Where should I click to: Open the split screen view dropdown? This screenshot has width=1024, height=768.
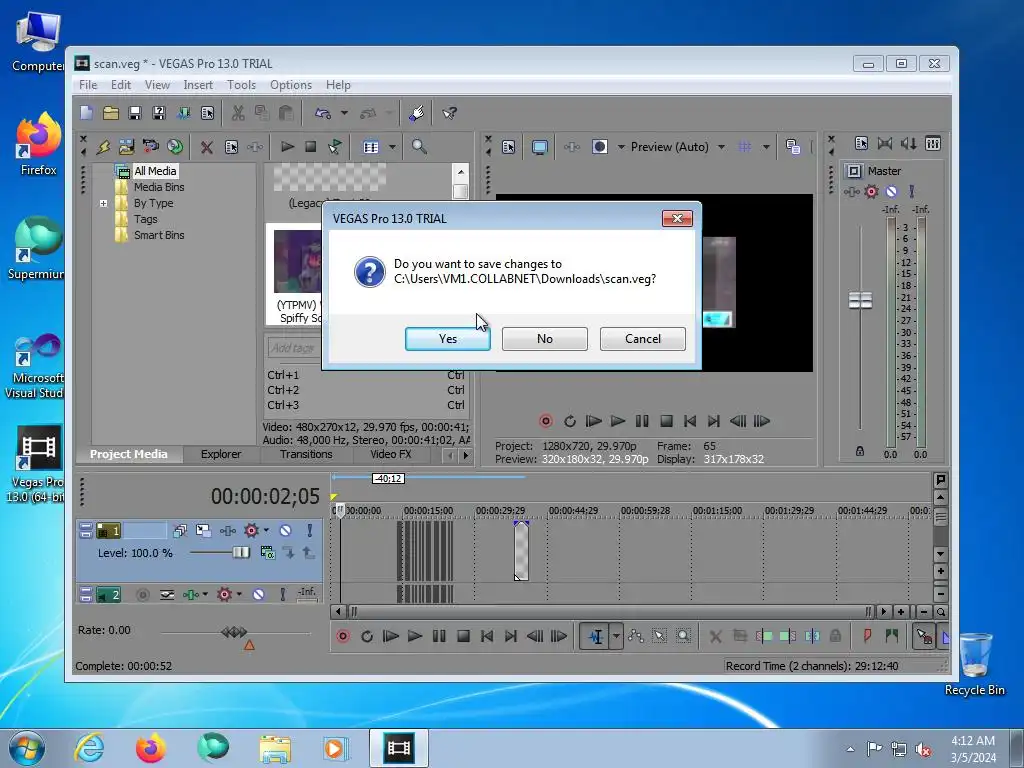(x=620, y=147)
